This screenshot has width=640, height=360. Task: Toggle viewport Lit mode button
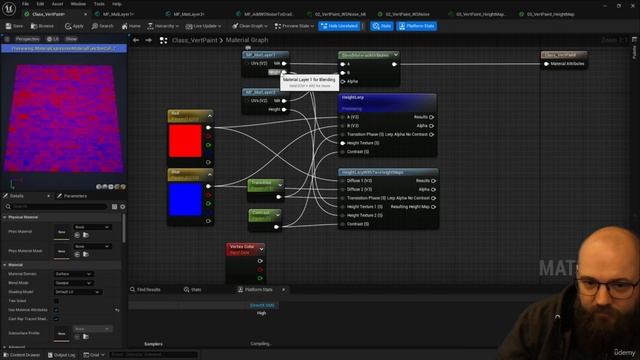tap(53, 39)
